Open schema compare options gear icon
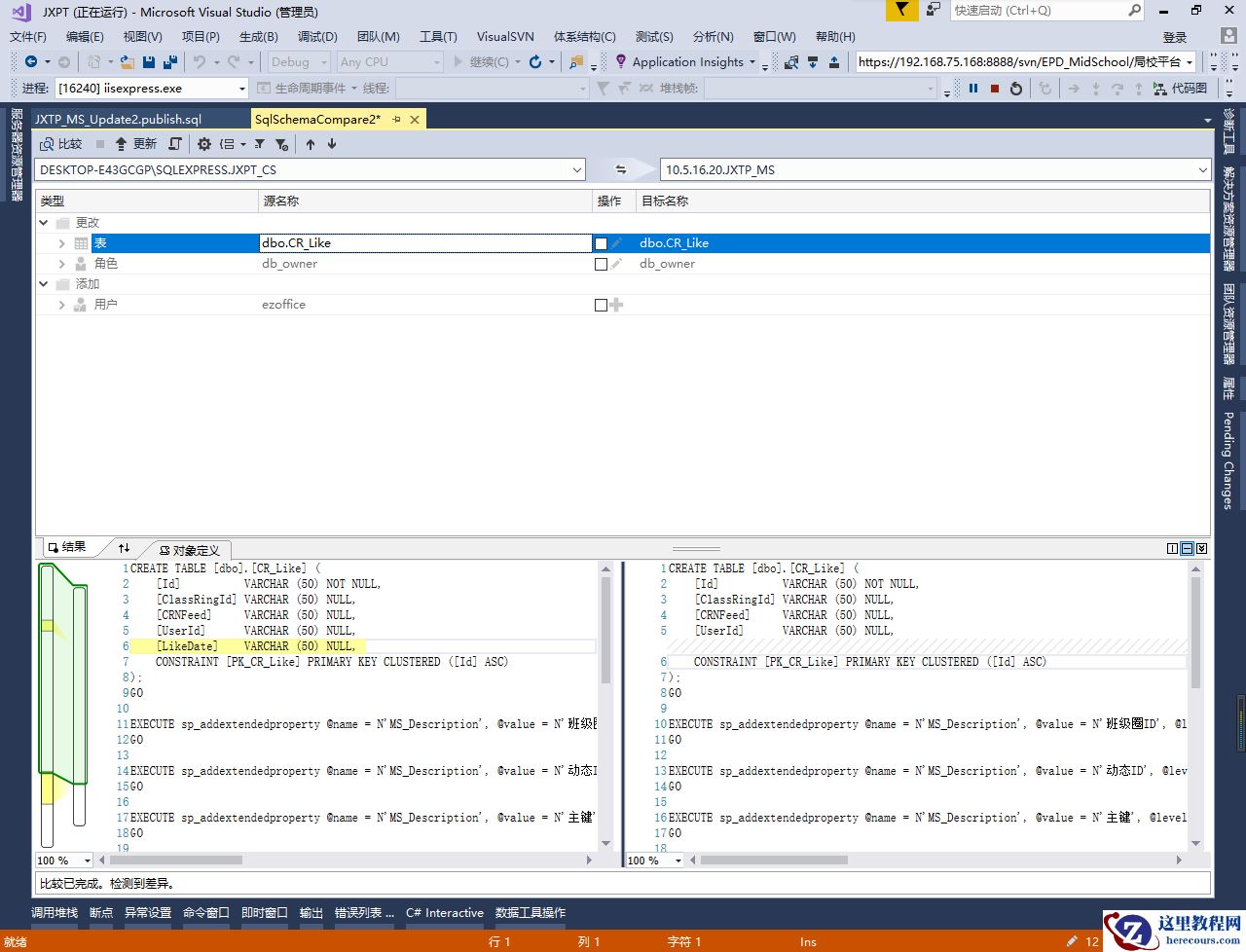1246x952 pixels. (x=204, y=144)
